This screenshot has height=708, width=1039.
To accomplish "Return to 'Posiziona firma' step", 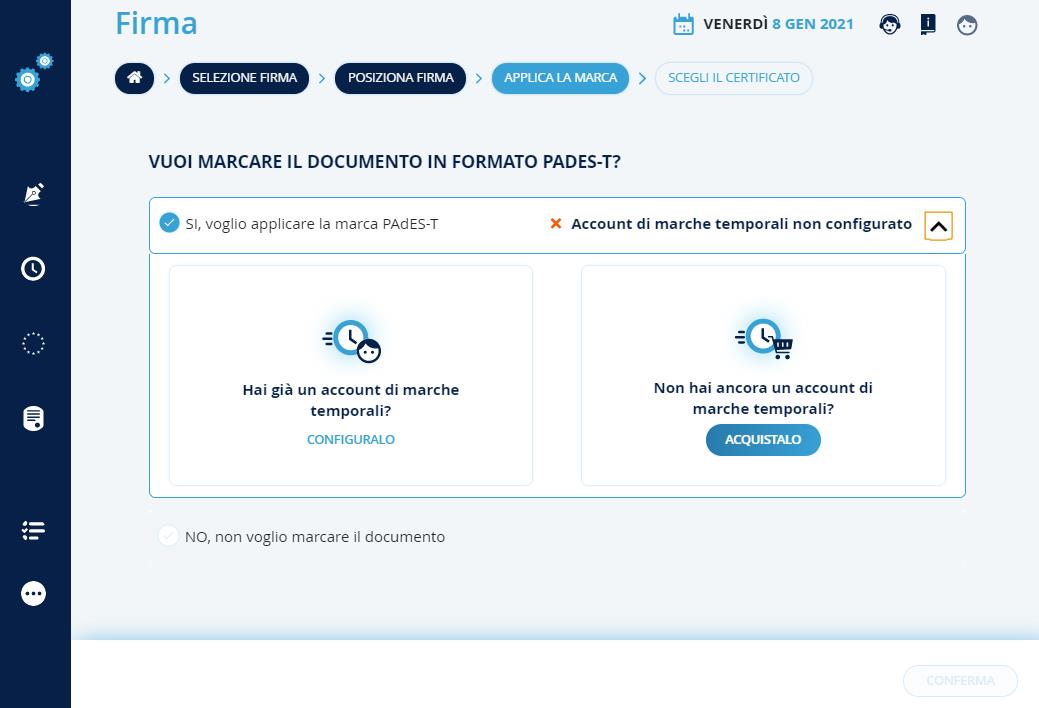I will coord(400,78).
